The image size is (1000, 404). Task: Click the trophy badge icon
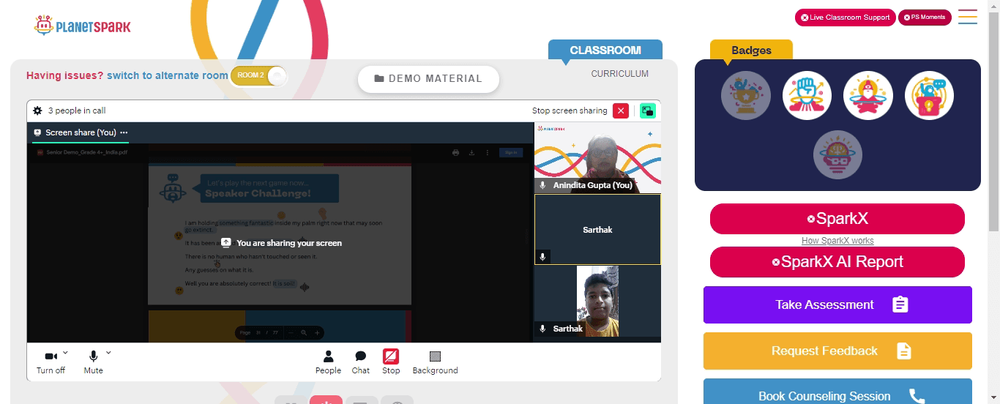pyautogui.click(x=746, y=96)
